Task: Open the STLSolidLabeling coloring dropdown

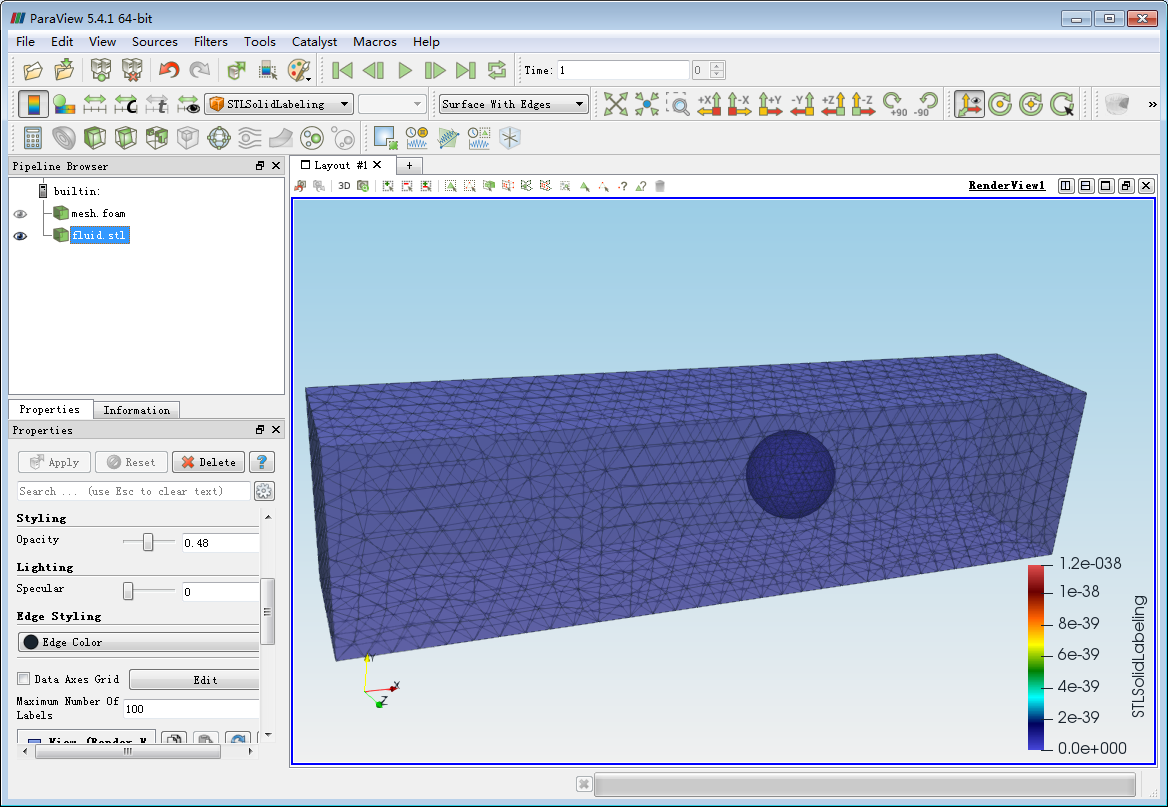Action: point(279,104)
